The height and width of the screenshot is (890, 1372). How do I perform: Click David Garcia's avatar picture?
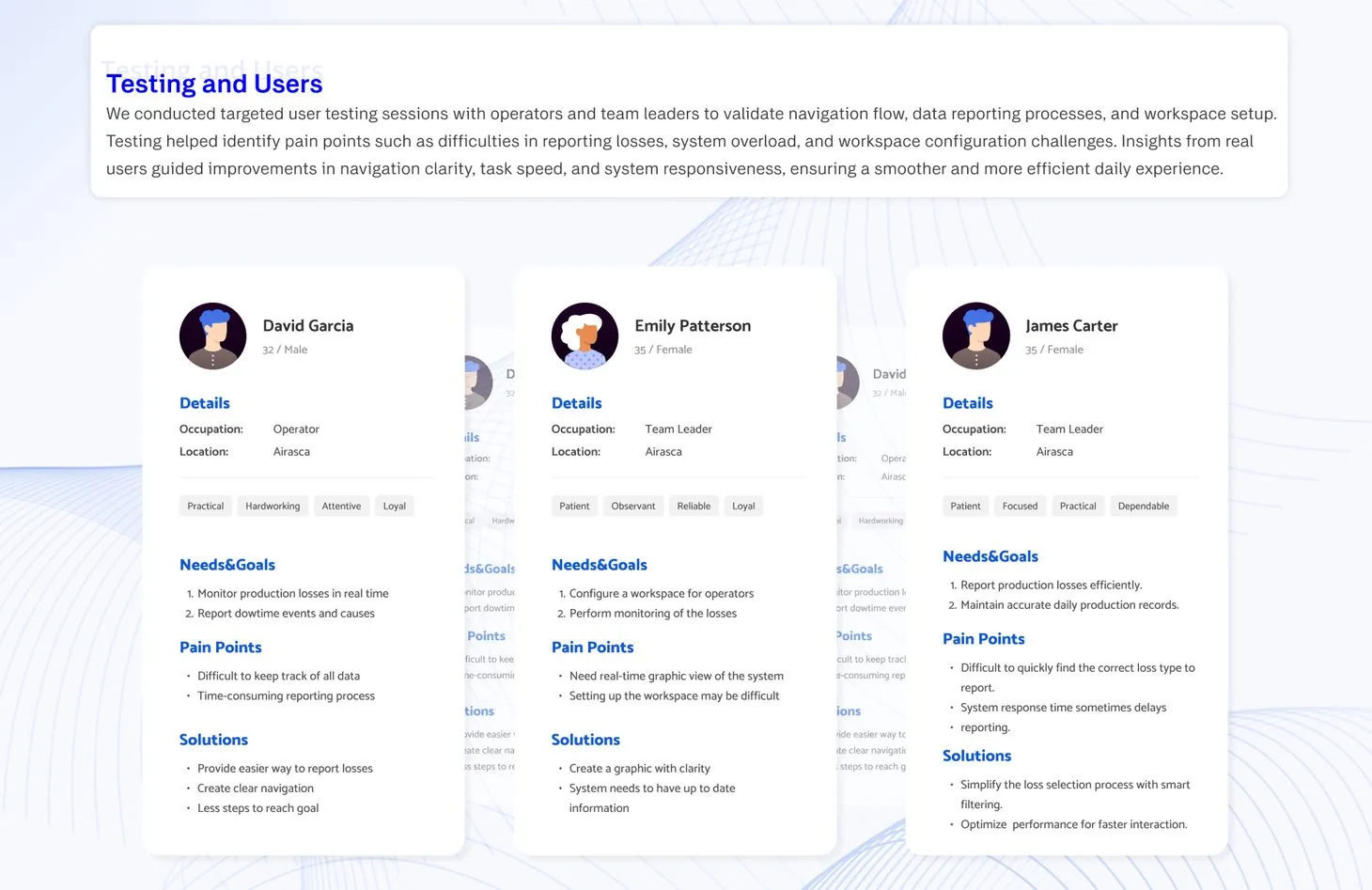point(212,336)
